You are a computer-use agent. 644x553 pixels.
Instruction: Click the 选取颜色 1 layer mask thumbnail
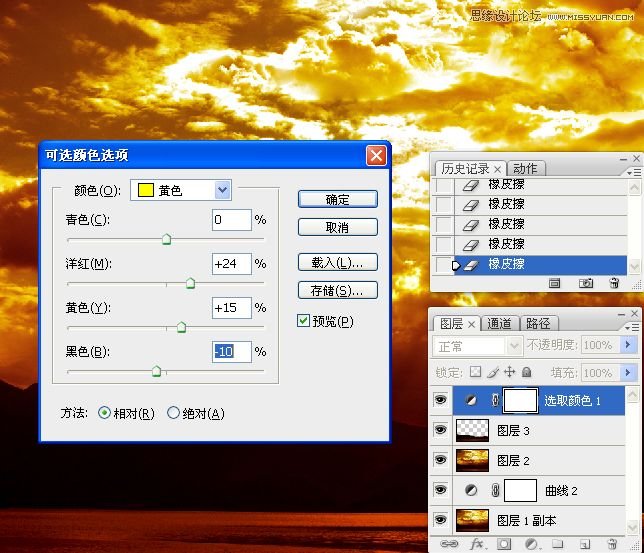(x=520, y=400)
